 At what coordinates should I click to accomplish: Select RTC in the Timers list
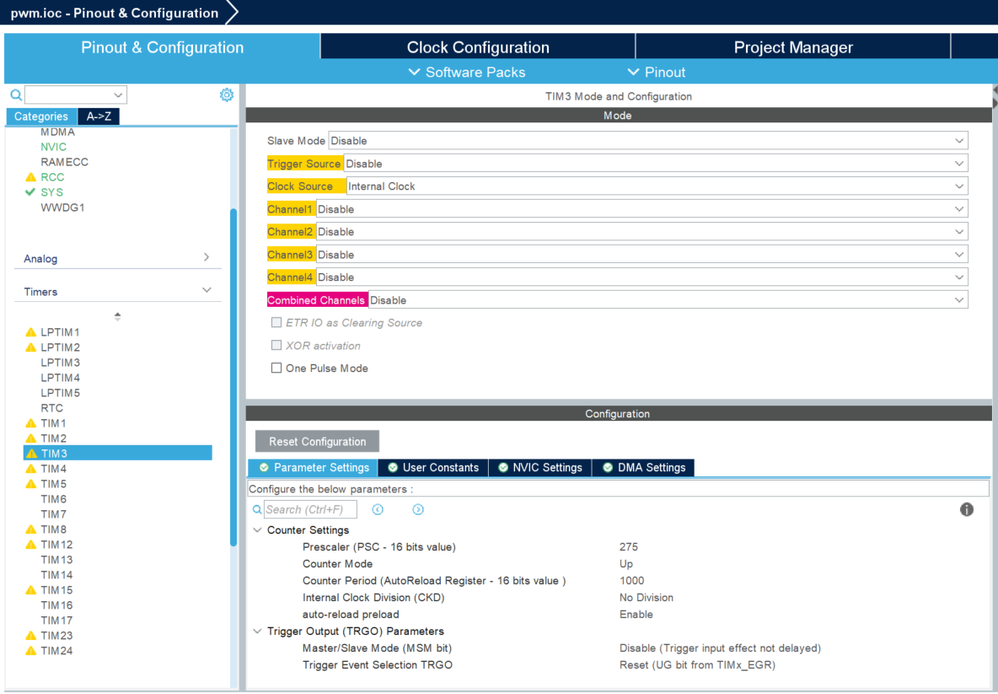52,408
